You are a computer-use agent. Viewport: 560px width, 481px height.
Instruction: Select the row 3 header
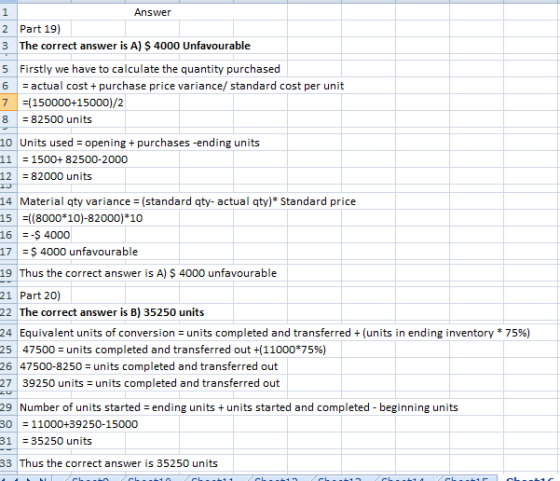coord(8,46)
